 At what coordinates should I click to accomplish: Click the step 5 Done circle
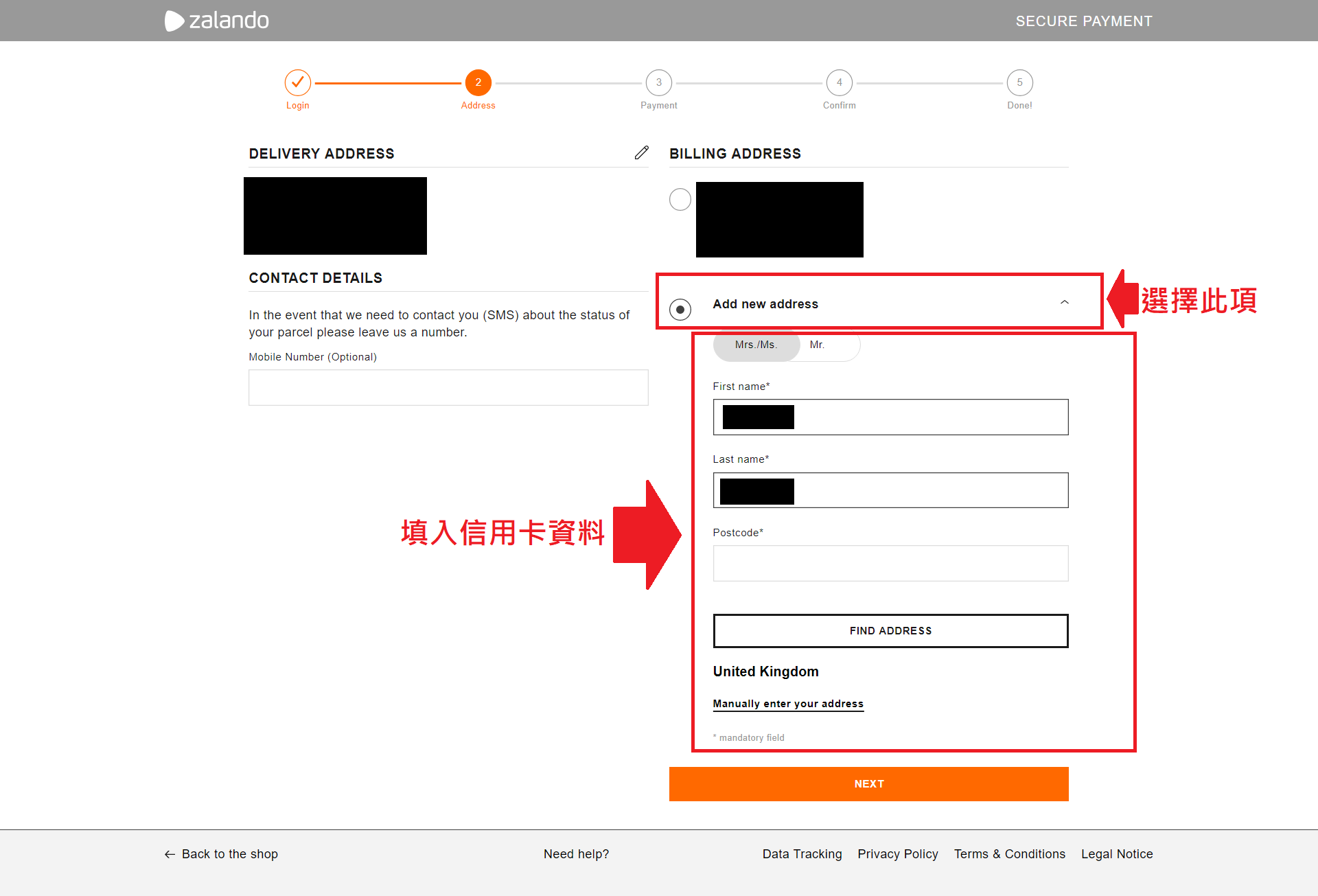point(1019,82)
